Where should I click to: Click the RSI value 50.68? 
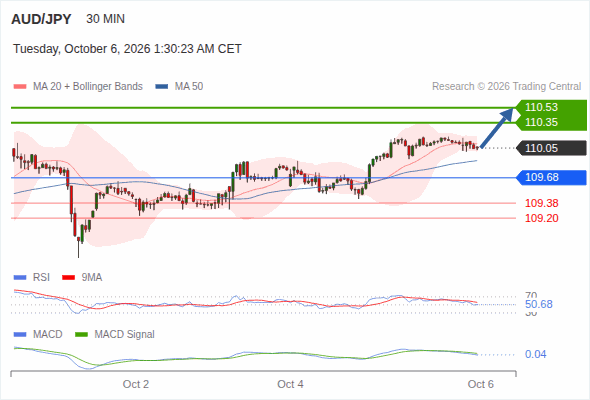pyautogui.click(x=539, y=304)
